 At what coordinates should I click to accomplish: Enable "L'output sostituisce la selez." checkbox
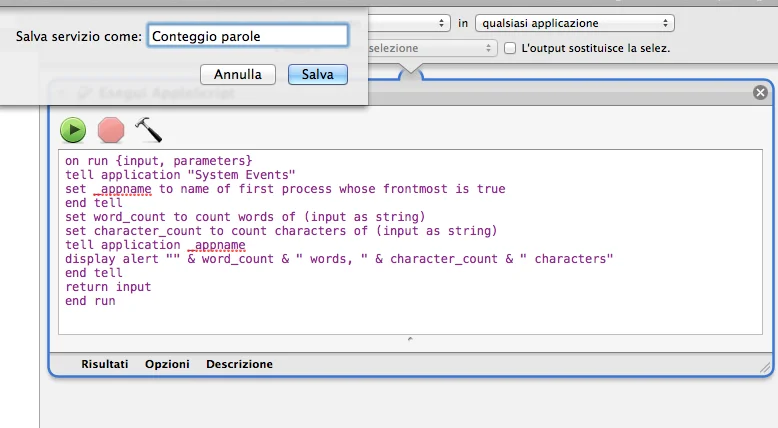click(x=511, y=48)
